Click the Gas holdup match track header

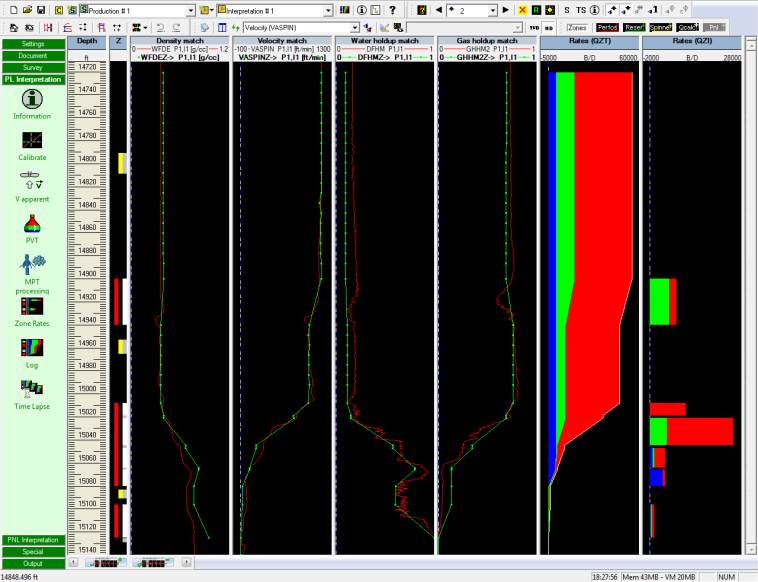tap(487, 41)
